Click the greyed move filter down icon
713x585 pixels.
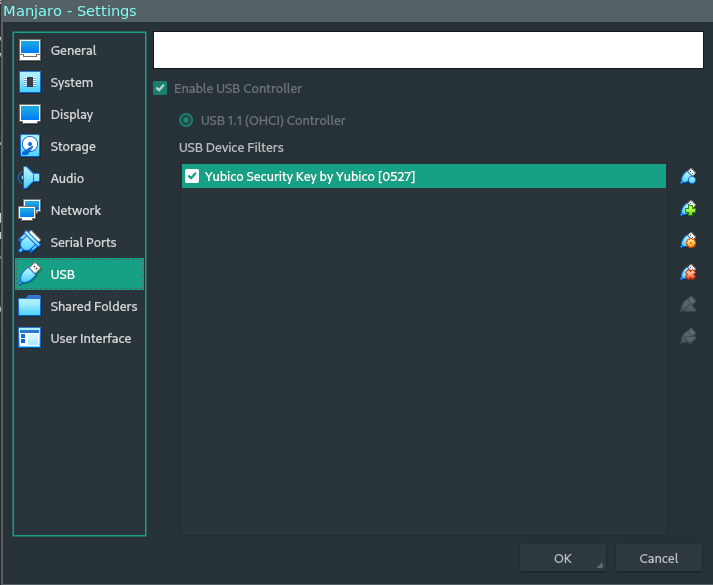point(688,336)
